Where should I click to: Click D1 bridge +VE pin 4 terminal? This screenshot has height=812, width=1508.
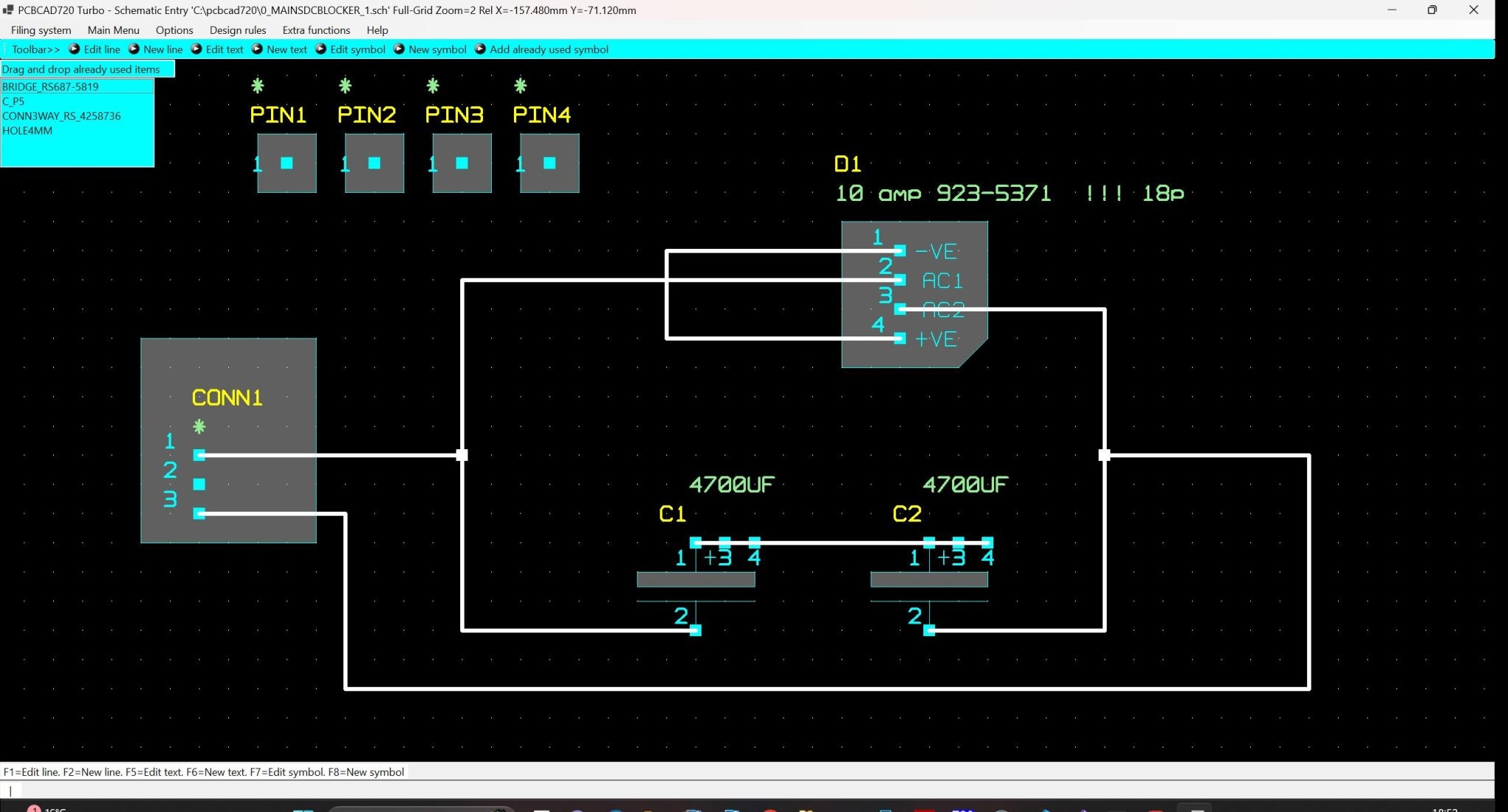click(x=900, y=339)
